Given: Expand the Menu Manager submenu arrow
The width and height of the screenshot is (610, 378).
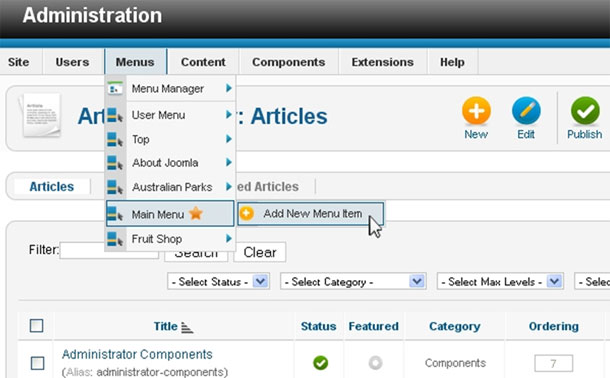Looking at the screenshot, I should click(229, 88).
